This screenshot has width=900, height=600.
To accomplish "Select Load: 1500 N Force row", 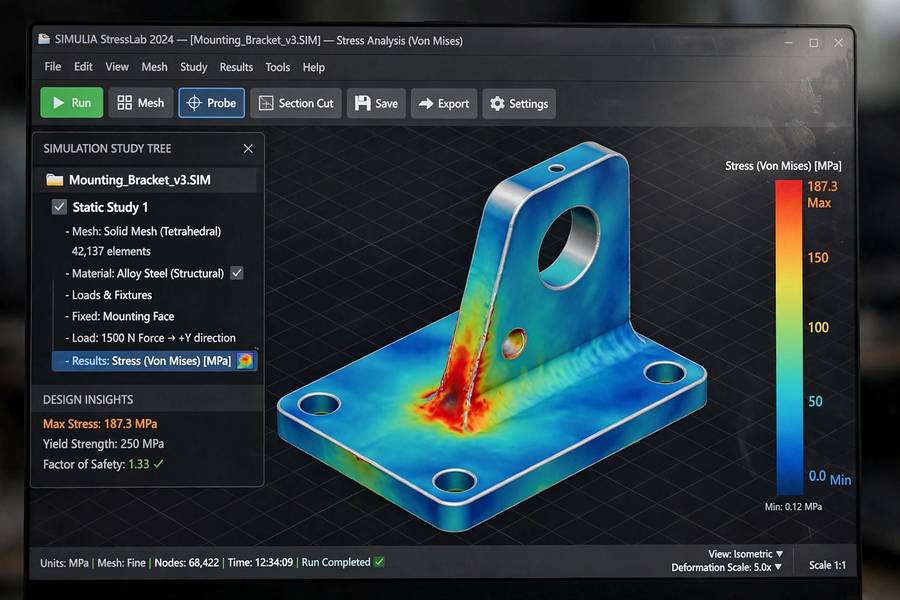I will 150,338.
